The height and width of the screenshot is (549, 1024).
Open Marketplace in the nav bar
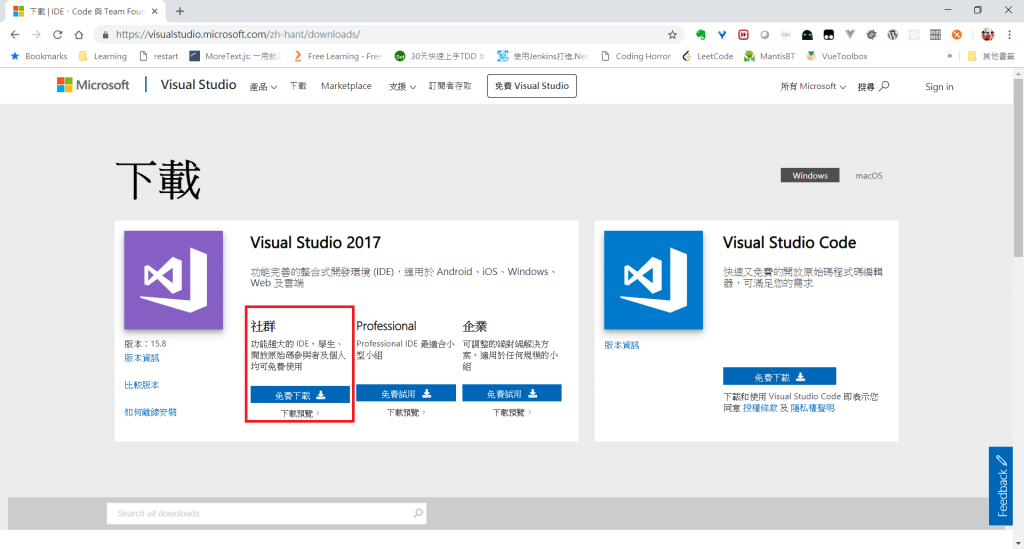pos(346,86)
